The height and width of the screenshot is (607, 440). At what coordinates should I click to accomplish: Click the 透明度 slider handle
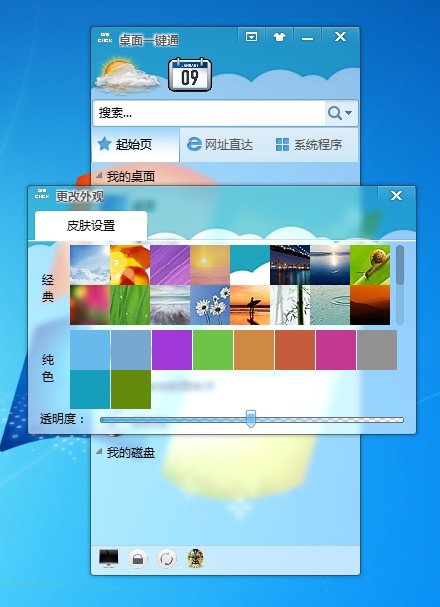tap(251, 419)
